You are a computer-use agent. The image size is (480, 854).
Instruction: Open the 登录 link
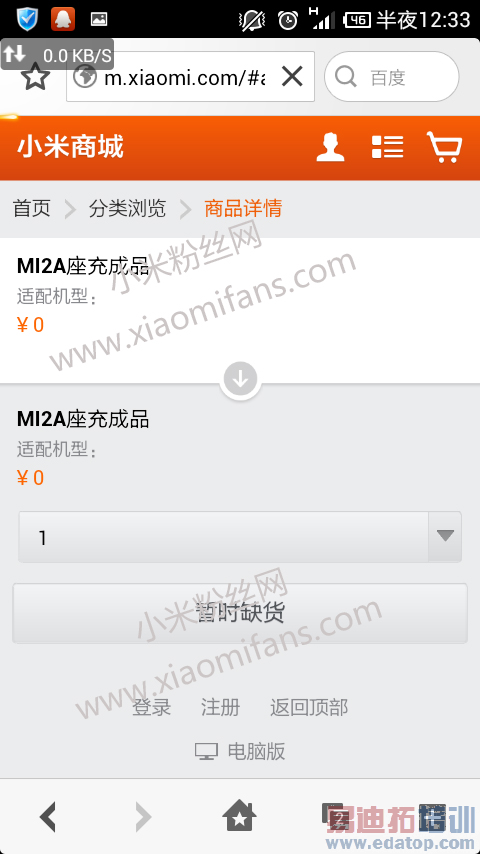pos(151,707)
